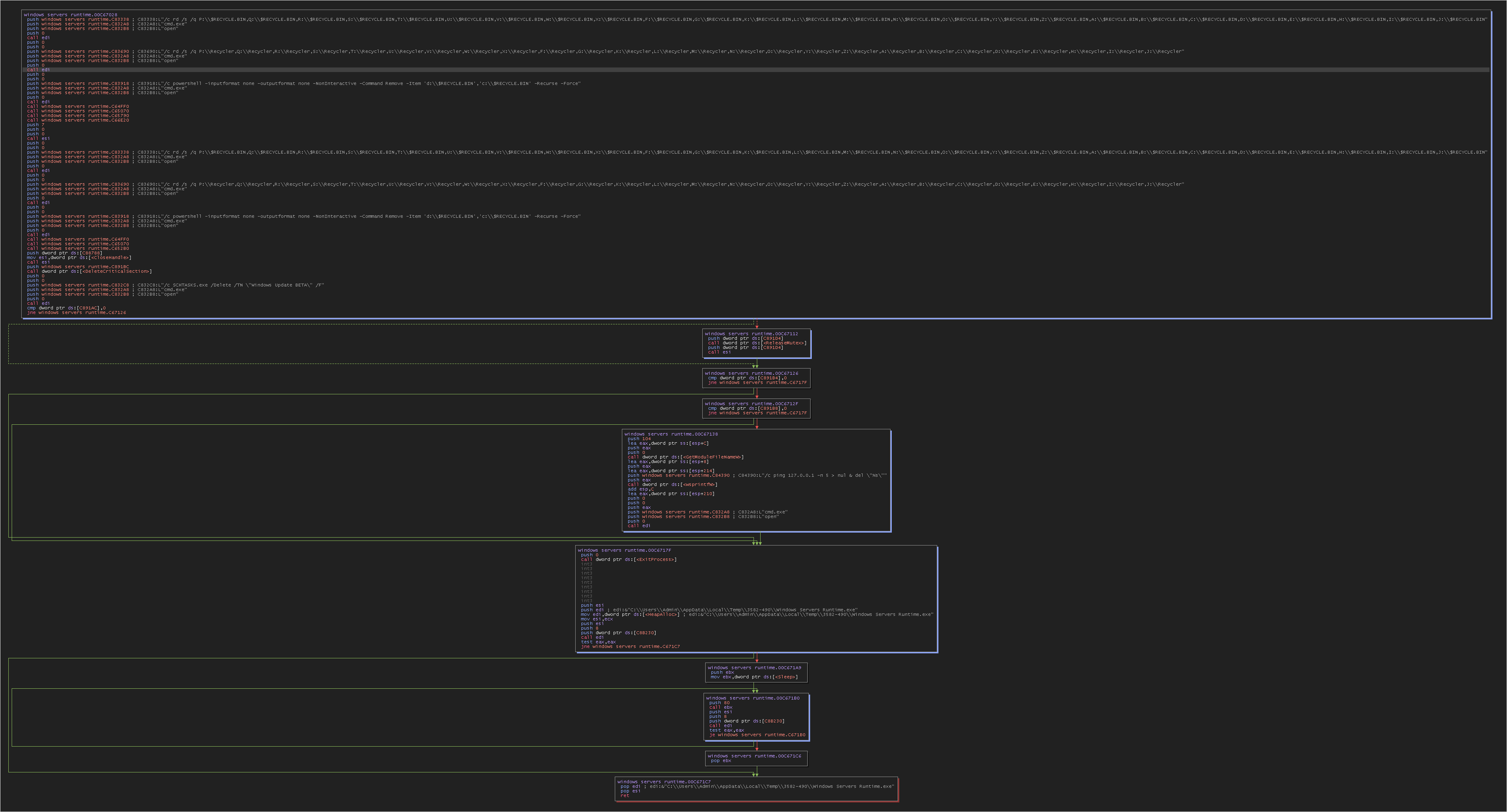This screenshot has height=812, width=1507.
Task: Select block header 'runtime.00C671A9'
Action: (754, 668)
